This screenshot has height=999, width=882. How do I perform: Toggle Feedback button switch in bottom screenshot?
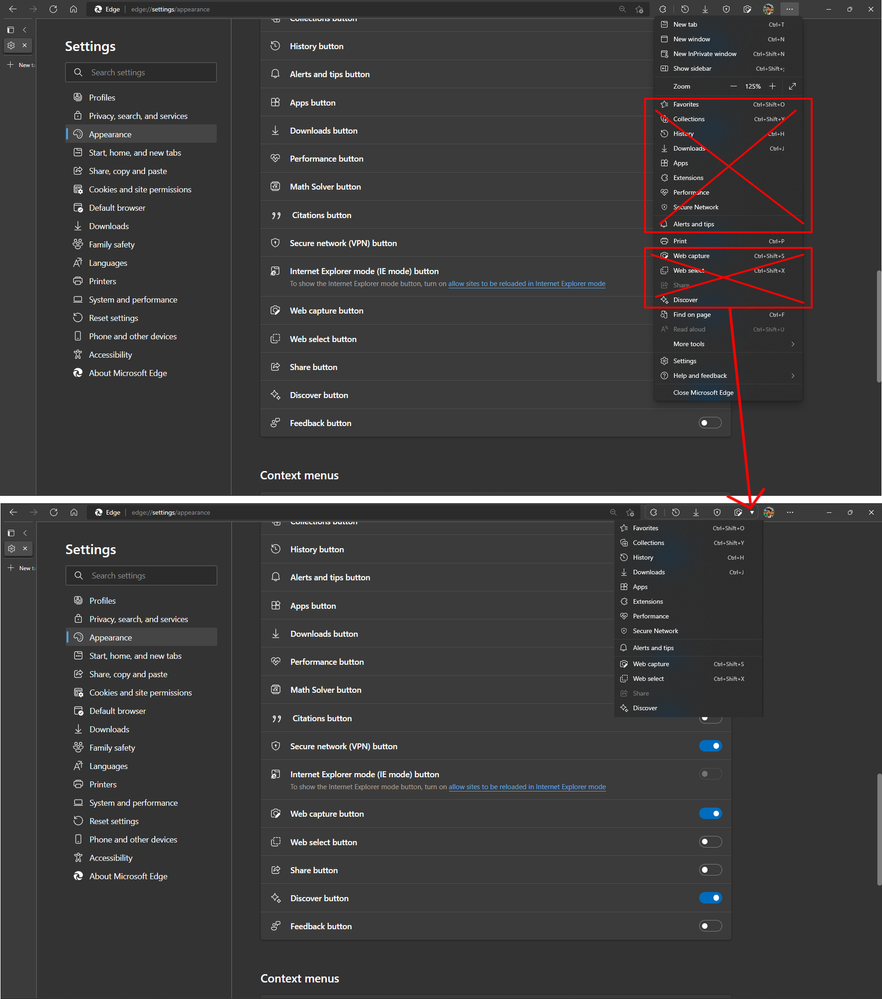tap(711, 926)
